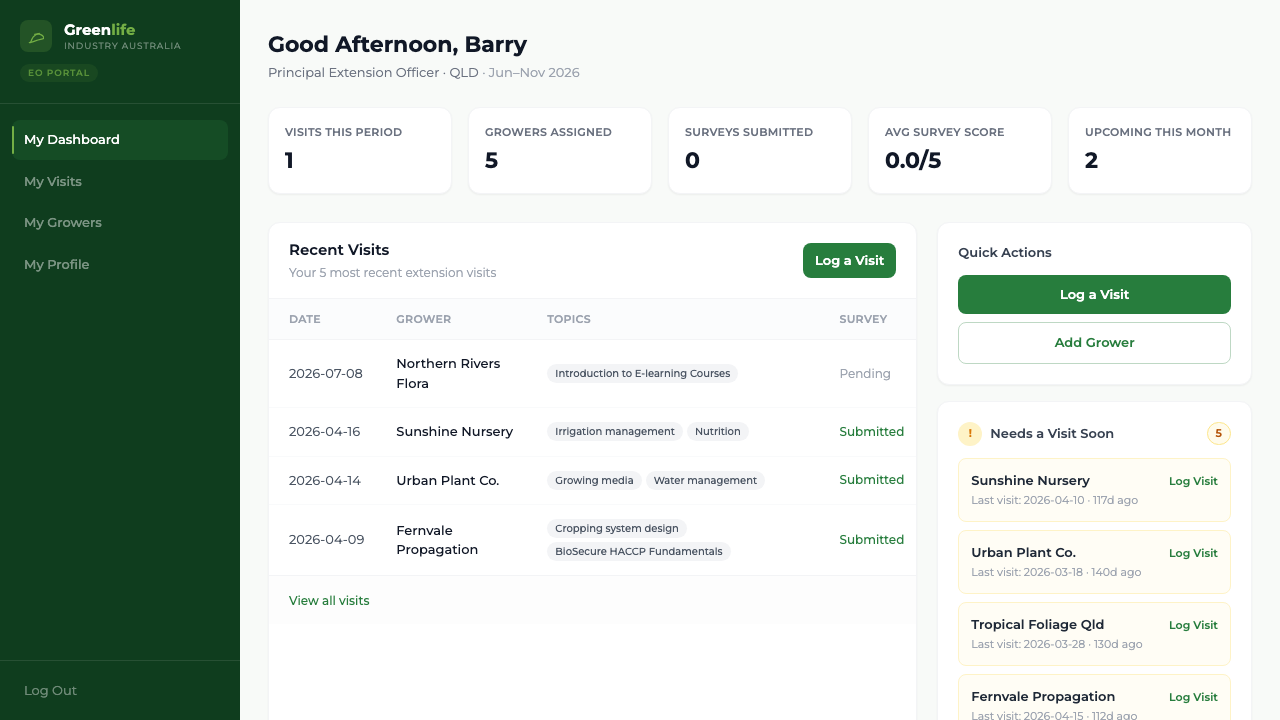The image size is (1280, 720).
Task: Click the Water management topic tag
Action: tap(705, 481)
